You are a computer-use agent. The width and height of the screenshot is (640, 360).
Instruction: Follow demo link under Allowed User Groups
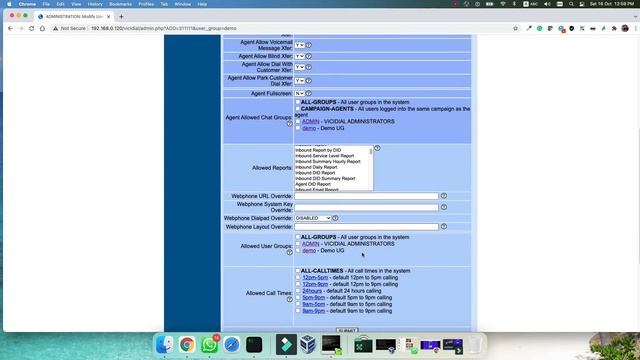click(x=309, y=250)
